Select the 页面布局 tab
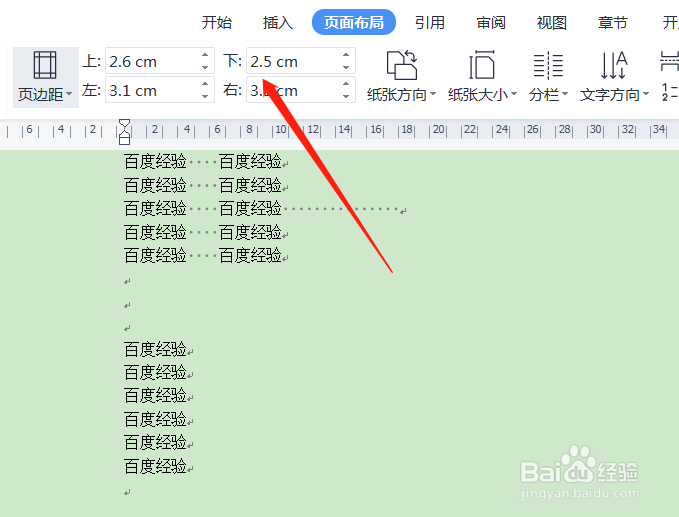 click(354, 22)
